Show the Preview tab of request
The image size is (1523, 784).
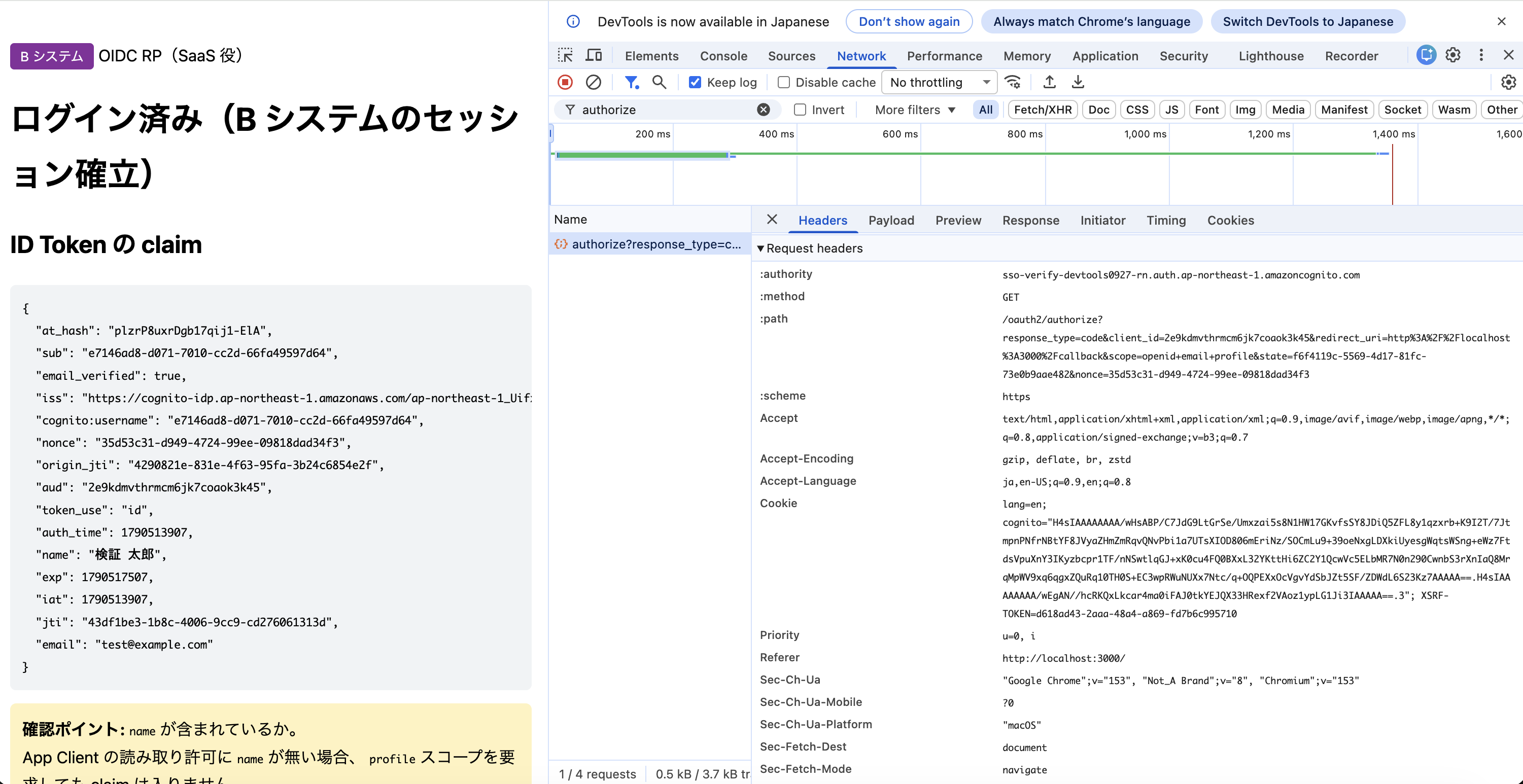click(958, 220)
